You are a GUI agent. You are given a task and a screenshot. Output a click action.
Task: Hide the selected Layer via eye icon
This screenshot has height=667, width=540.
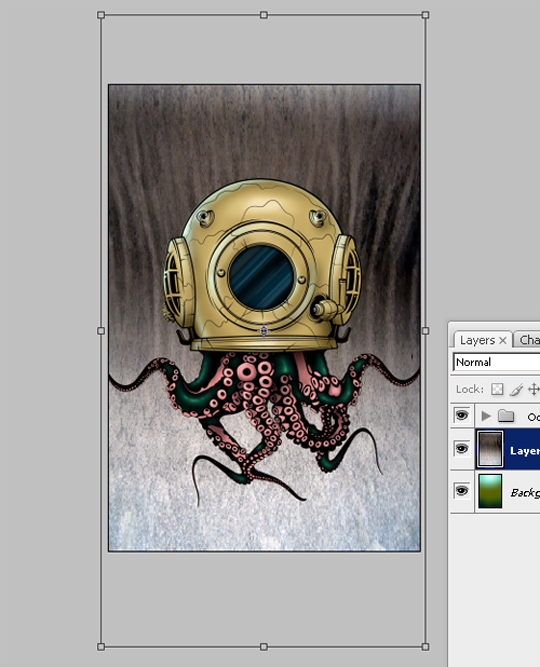462,448
